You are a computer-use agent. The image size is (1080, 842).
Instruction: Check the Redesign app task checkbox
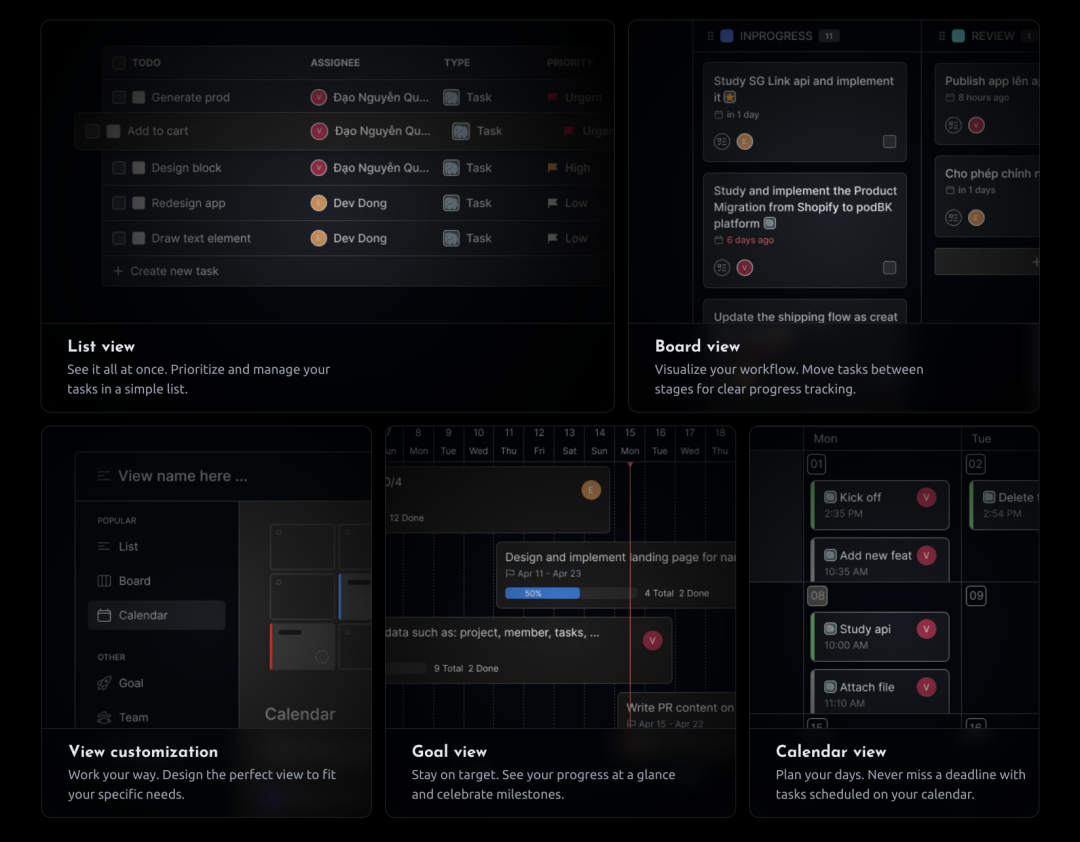click(x=118, y=203)
